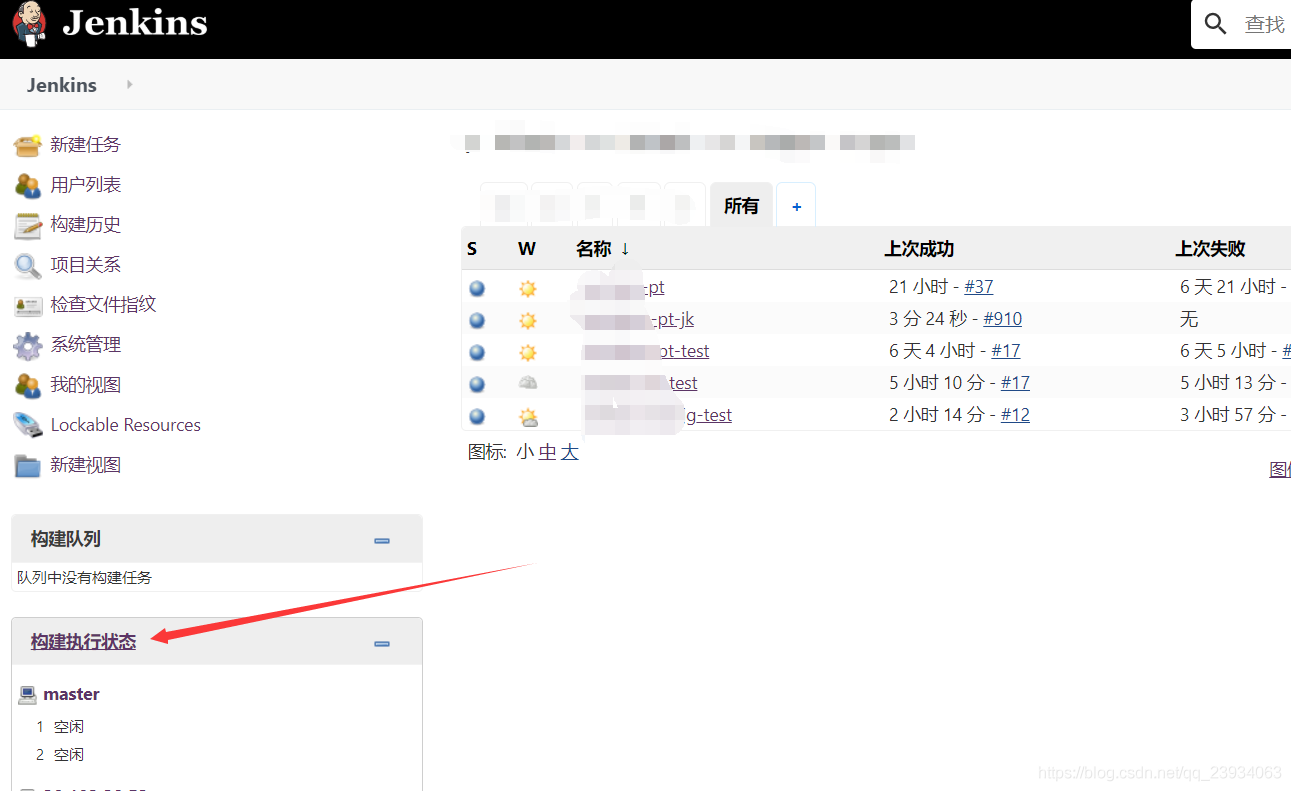The height and width of the screenshot is (791, 1291).
Task: Click the 构建历史 notepad icon
Action: (27, 225)
